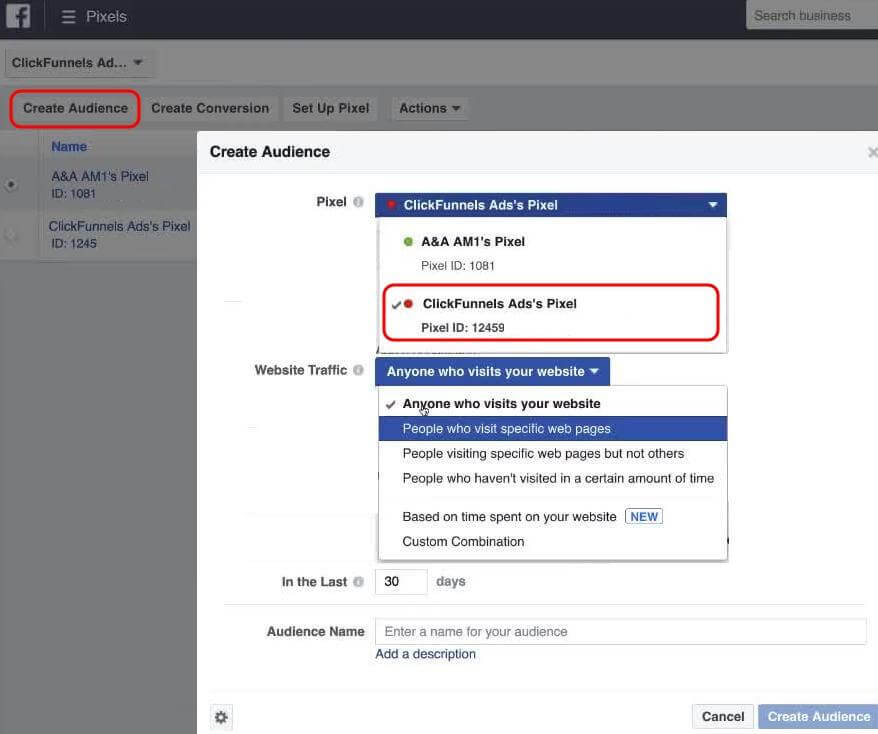Click the Website Traffic info icon
Viewport: 878px width, 734px height.
point(358,370)
